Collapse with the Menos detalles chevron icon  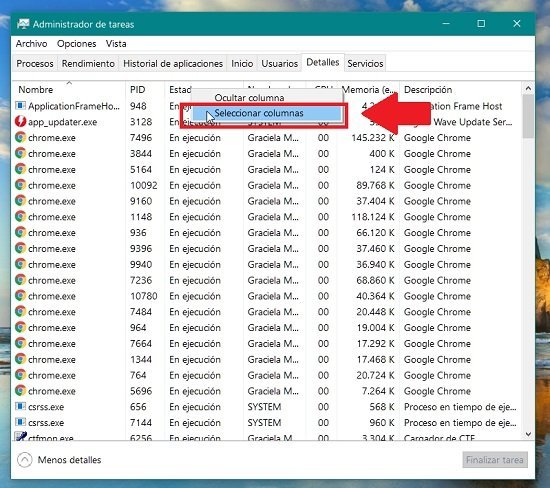coord(25,460)
